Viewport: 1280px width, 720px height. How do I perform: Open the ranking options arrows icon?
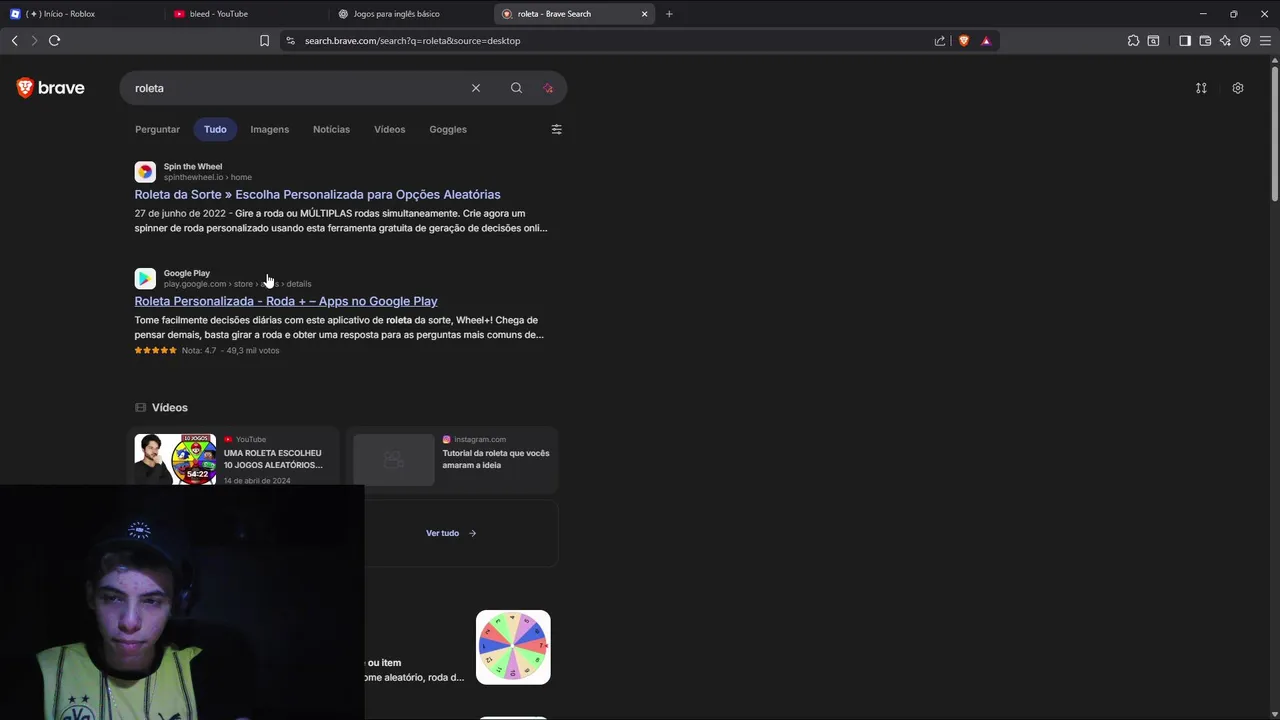click(x=1201, y=88)
